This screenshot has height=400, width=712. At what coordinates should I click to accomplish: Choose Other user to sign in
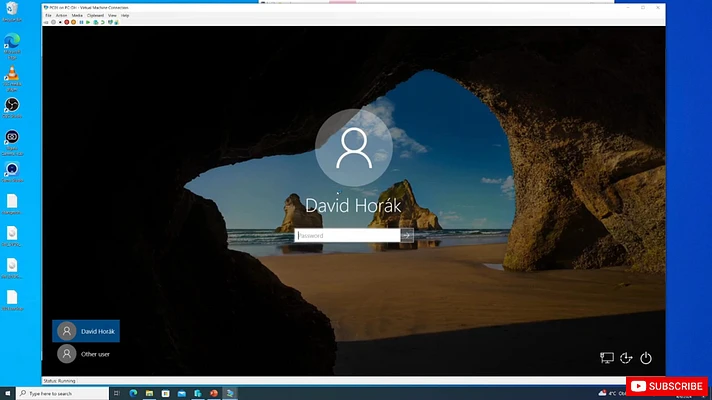[x=86, y=354]
